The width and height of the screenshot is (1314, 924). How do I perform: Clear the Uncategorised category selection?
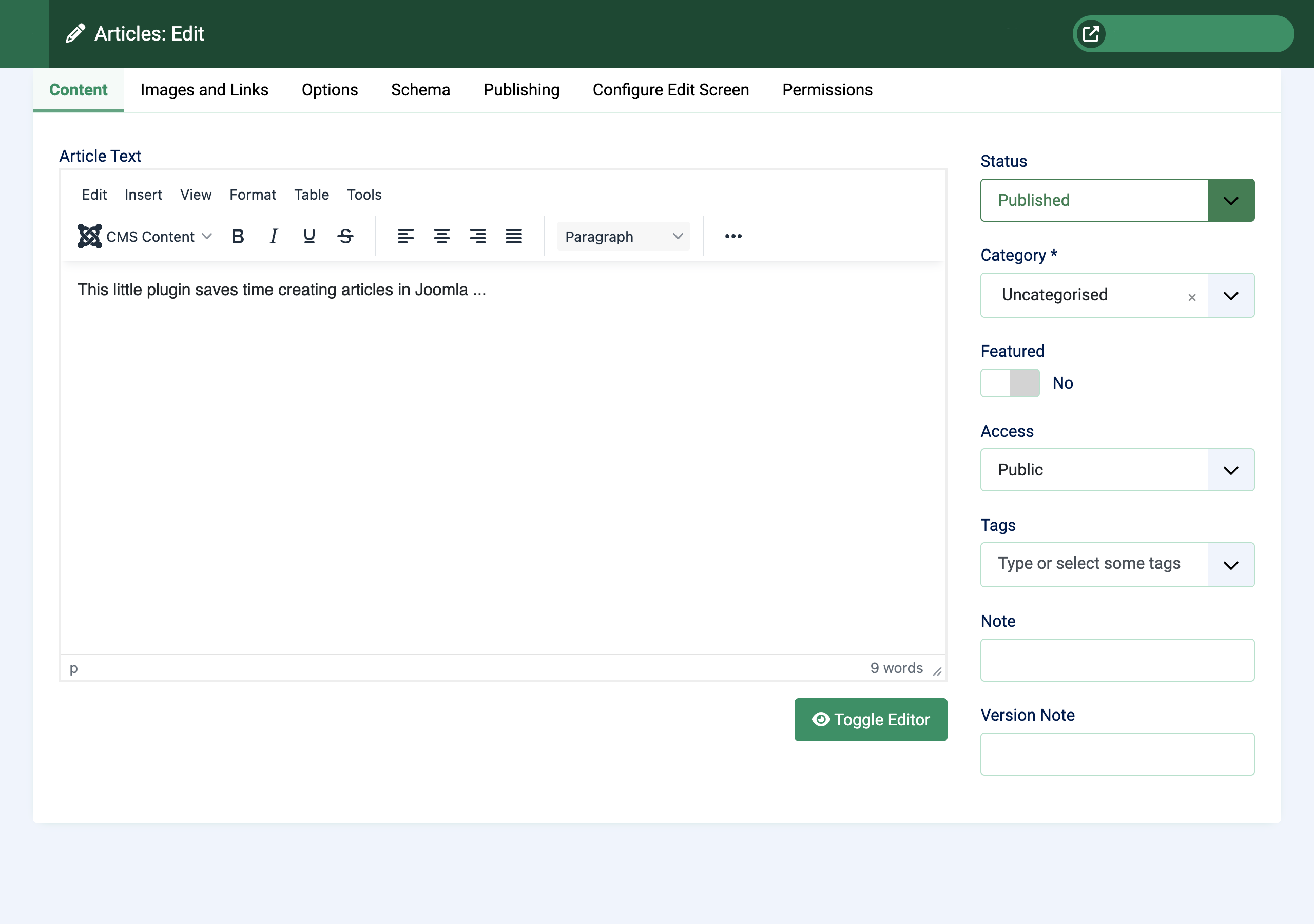1191,297
